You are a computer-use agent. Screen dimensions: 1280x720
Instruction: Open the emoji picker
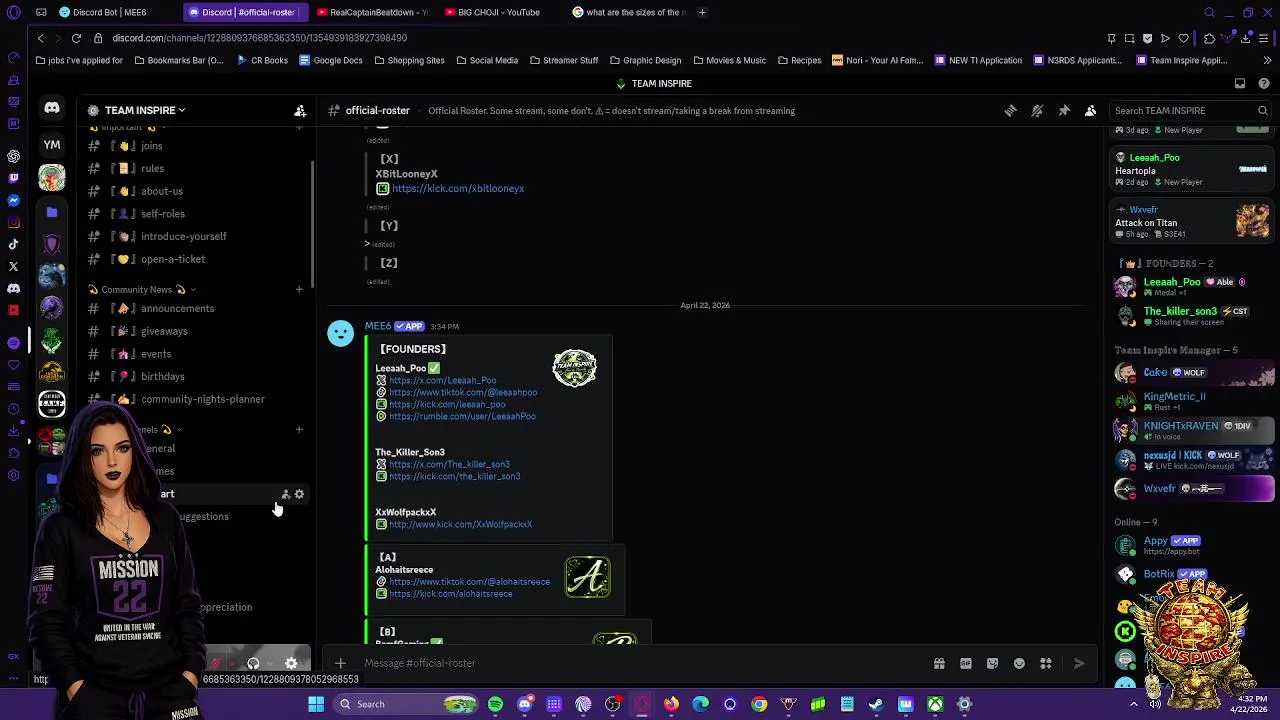(x=1019, y=663)
